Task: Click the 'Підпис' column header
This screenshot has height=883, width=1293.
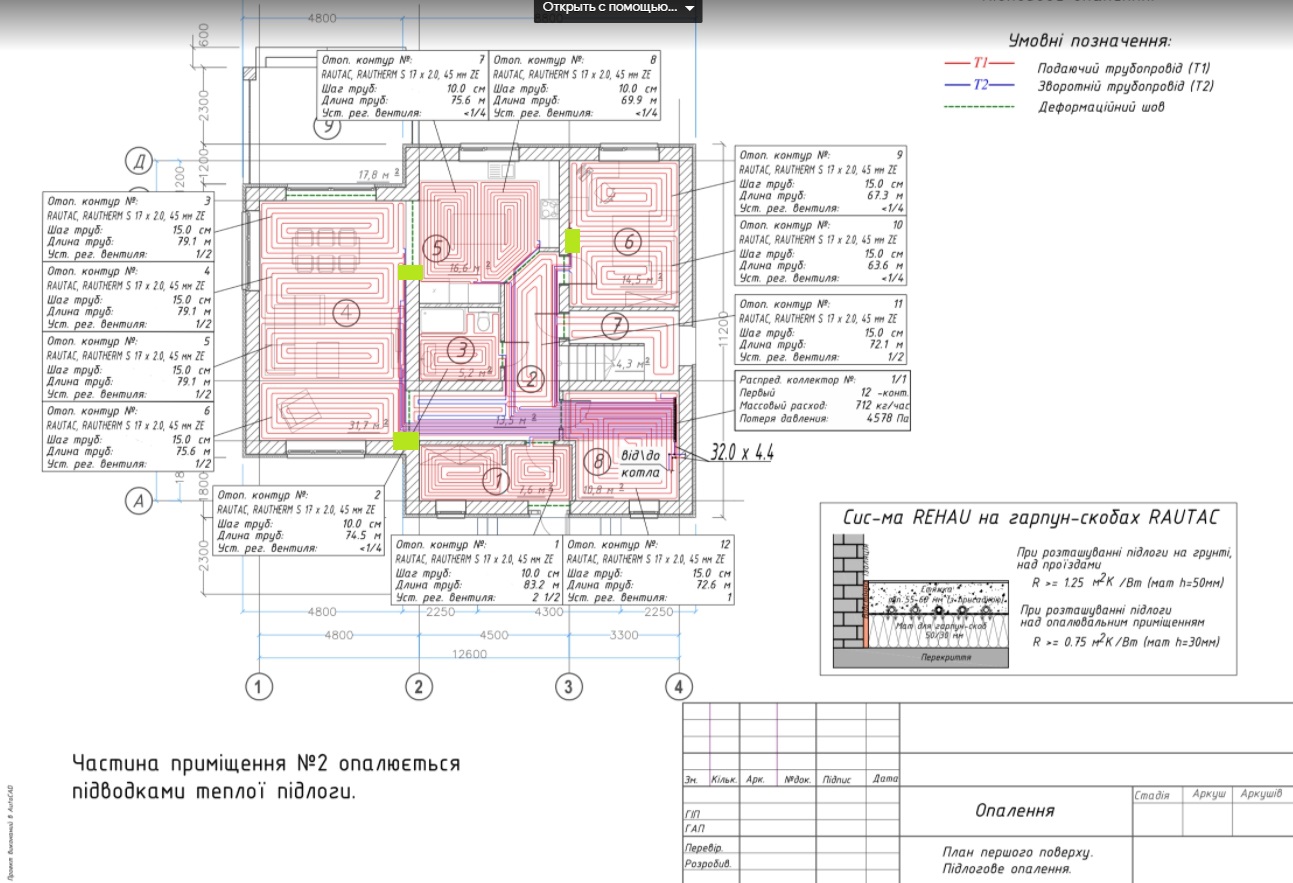Action: point(836,779)
